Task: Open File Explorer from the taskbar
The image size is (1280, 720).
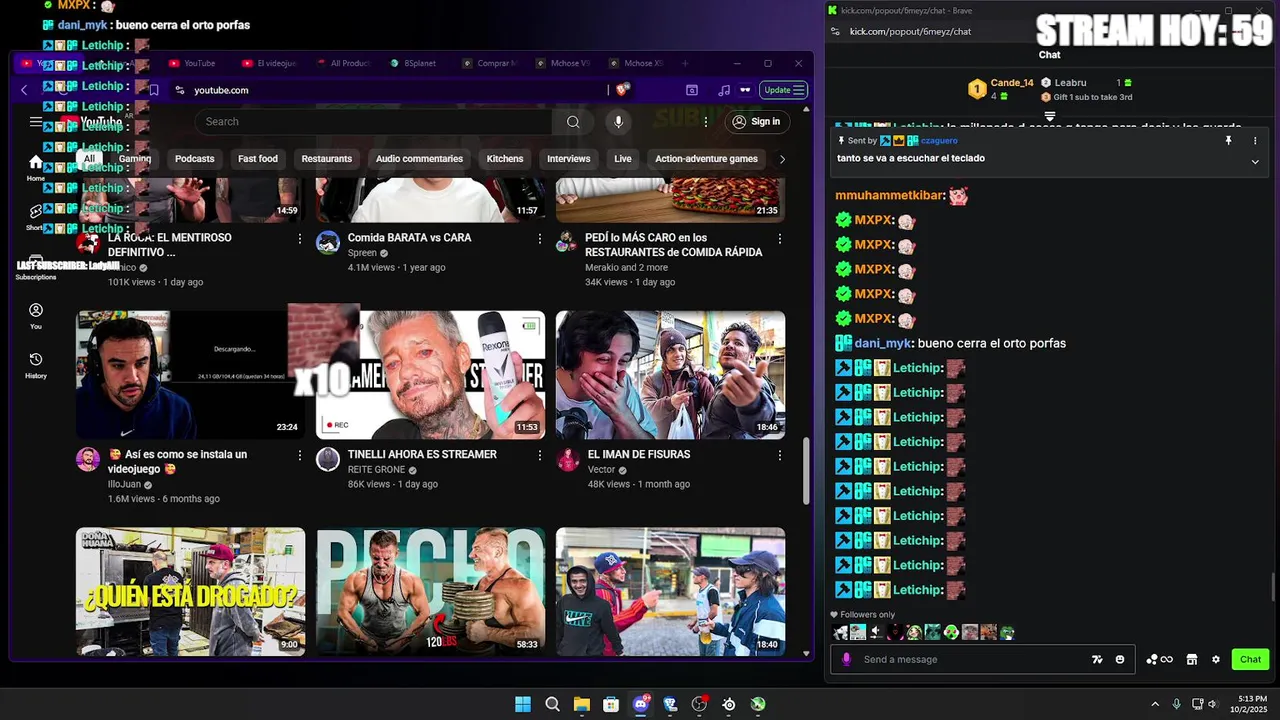Action: (582, 704)
